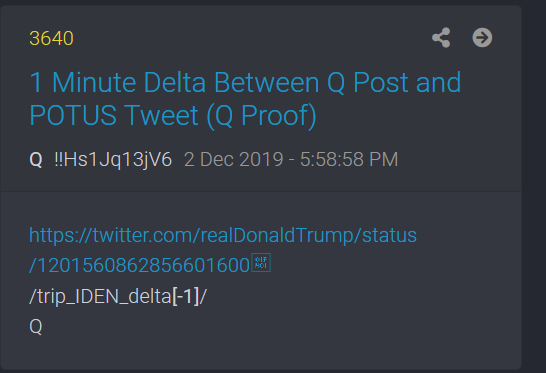Click the dark strip above the post card
546x373 pixels.
coord(260,2)
